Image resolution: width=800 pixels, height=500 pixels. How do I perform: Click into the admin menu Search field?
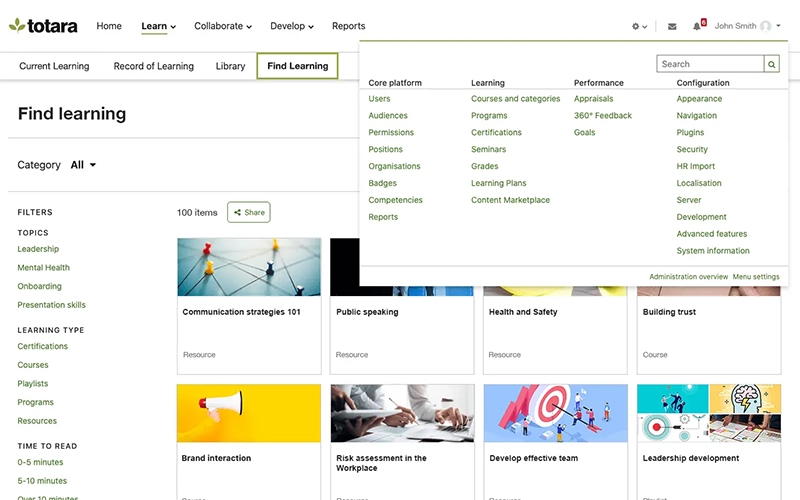click(710, 64)
